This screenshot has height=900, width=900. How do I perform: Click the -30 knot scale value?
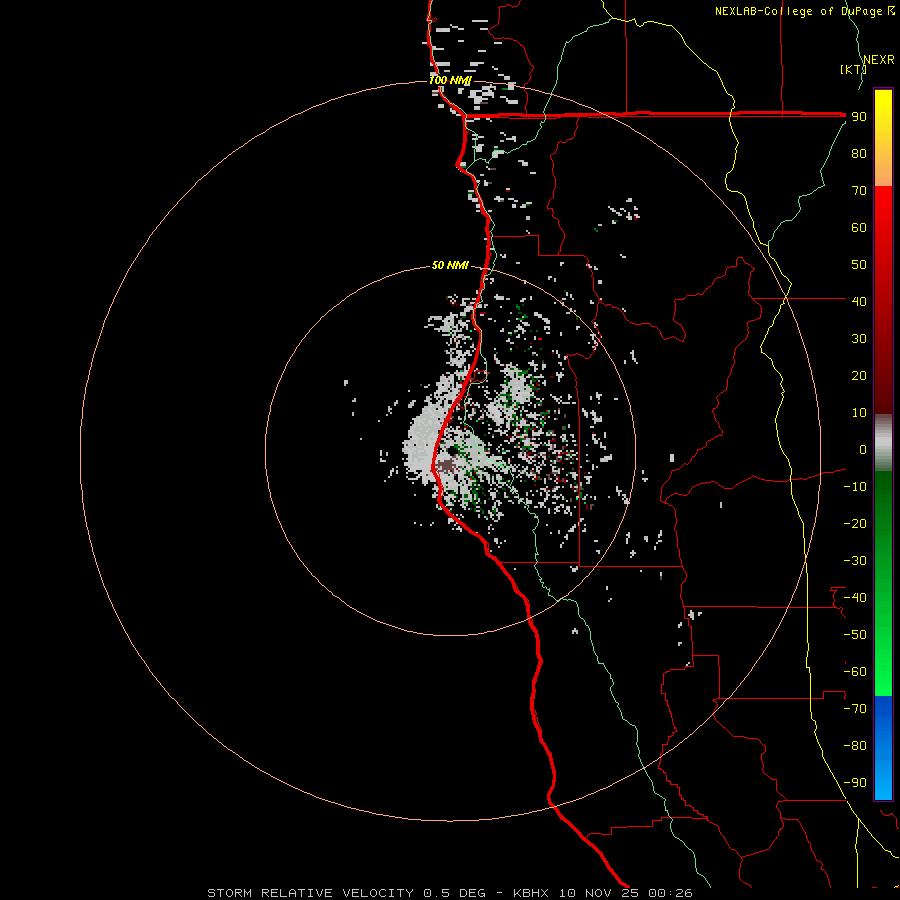[855, 561]
